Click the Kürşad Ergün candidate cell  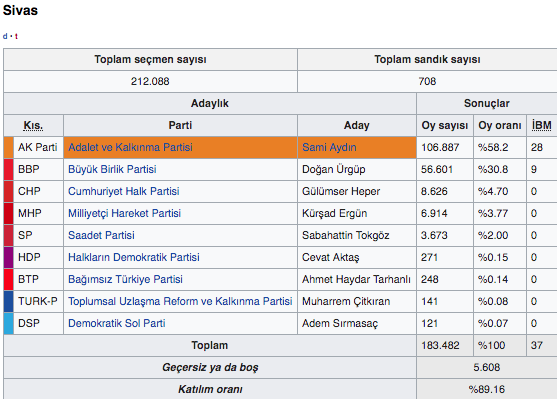[x=357, y=214]
